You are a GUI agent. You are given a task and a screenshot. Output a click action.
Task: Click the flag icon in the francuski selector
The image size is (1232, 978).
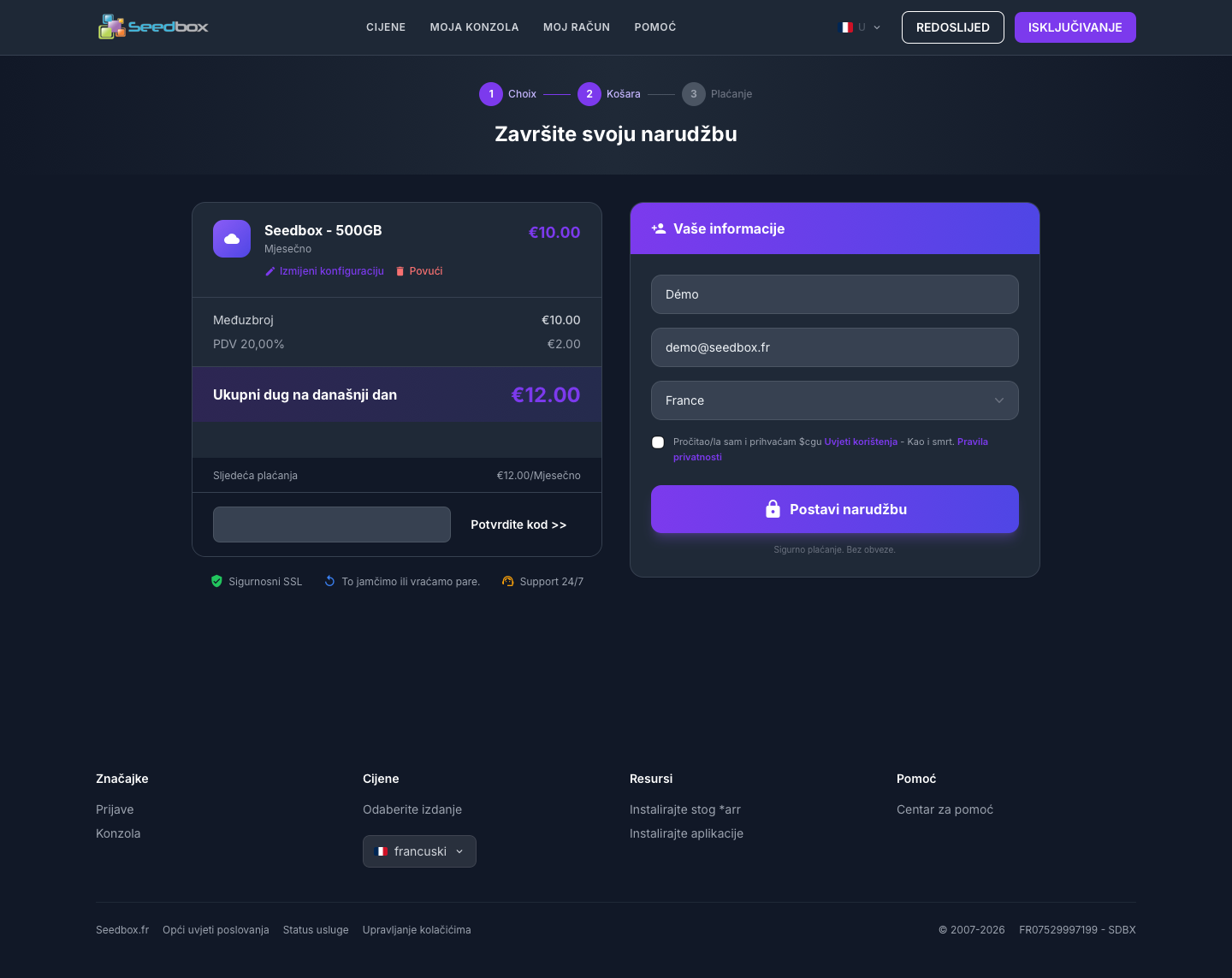pyautogui.click(x=382, y=851)
